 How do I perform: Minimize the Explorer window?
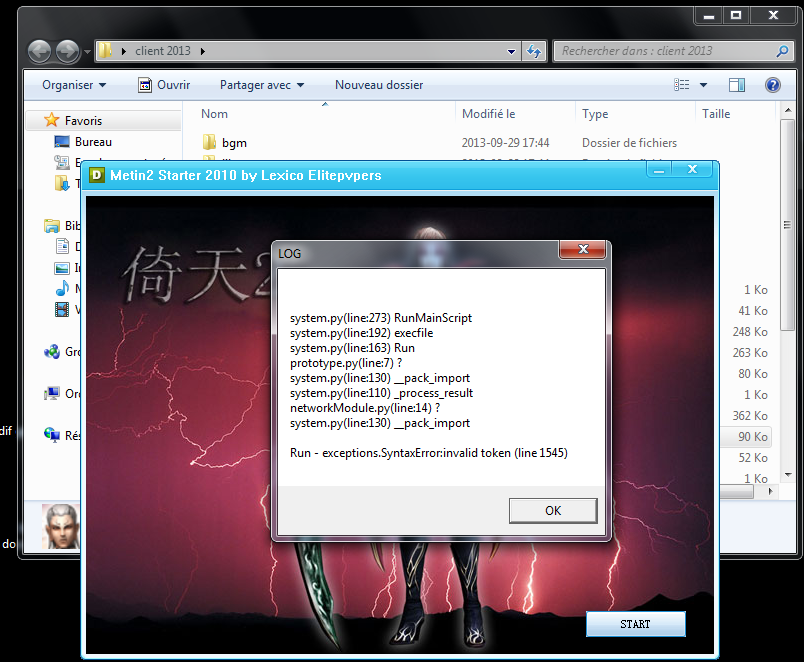pyautogui.click(x=709, y=15)
